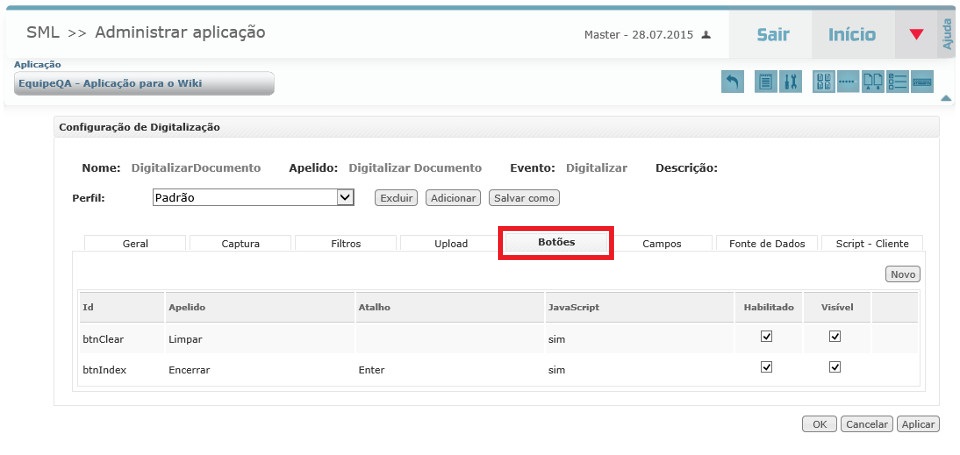Open the tools (screwdriver and wrench) icon
This screenshot has width=960, height=455.
click(x=790, y=83)
